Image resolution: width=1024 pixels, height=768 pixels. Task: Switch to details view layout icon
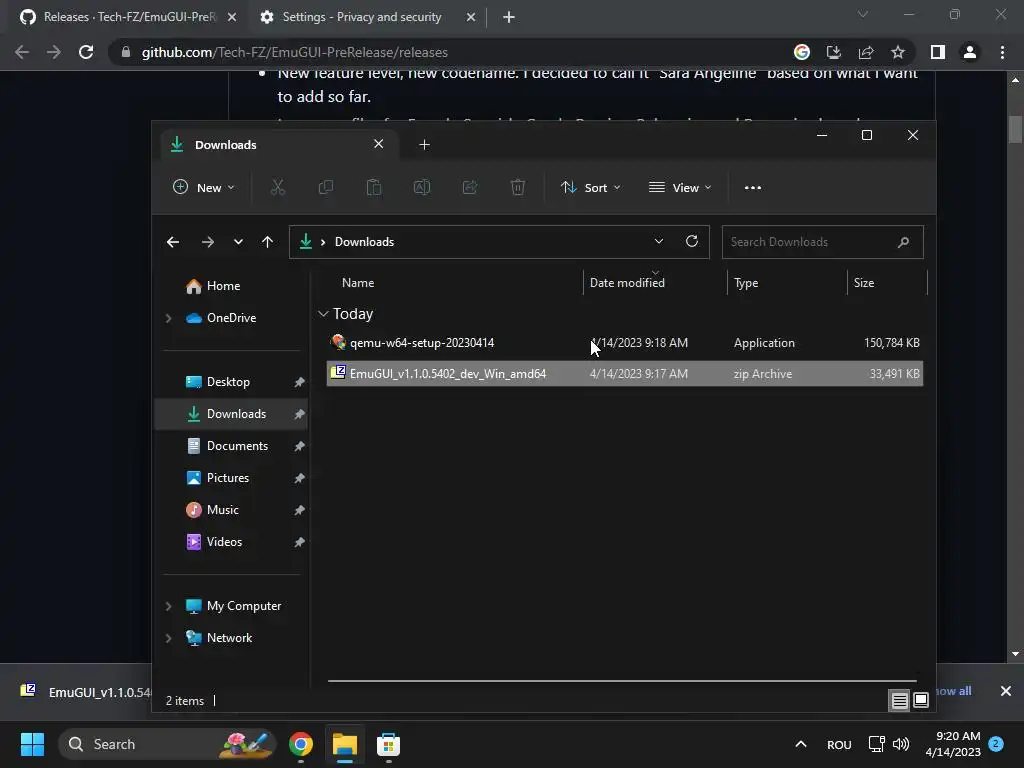(899, 700)
